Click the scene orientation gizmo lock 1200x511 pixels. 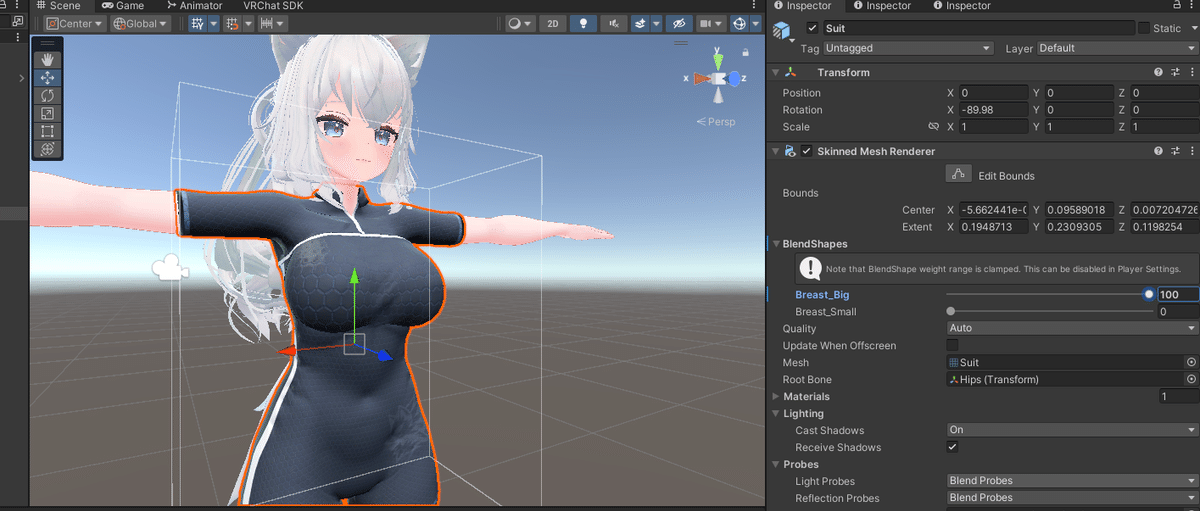744,52
